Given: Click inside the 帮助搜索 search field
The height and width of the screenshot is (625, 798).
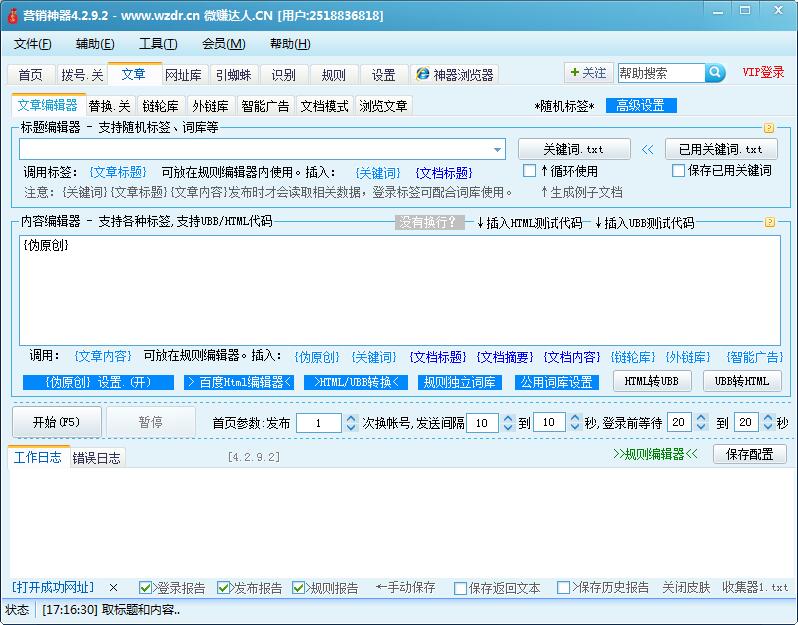Looking at the screenshot, I should (x=660, y=73).
